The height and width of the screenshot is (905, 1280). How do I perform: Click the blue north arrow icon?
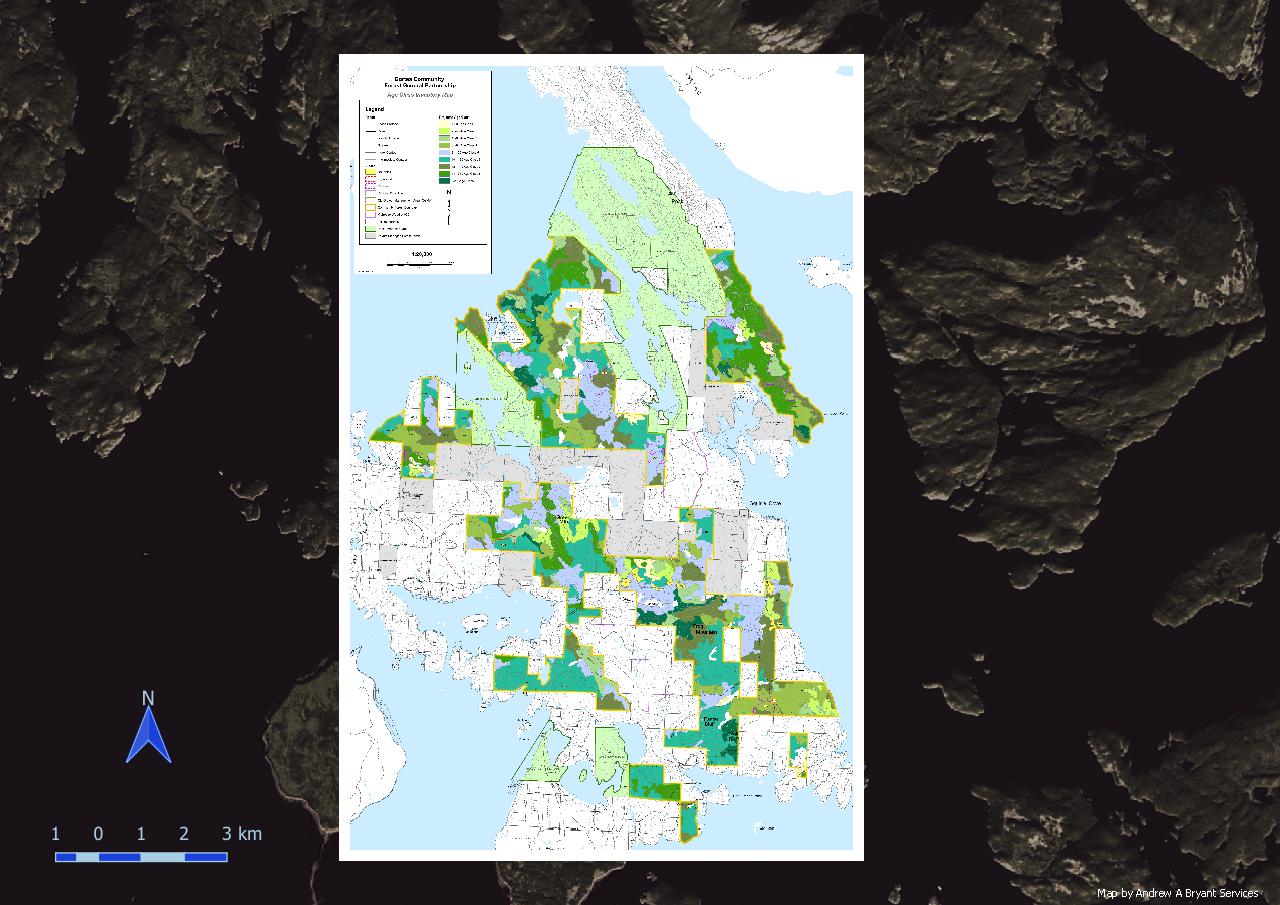tap(148, 737)
